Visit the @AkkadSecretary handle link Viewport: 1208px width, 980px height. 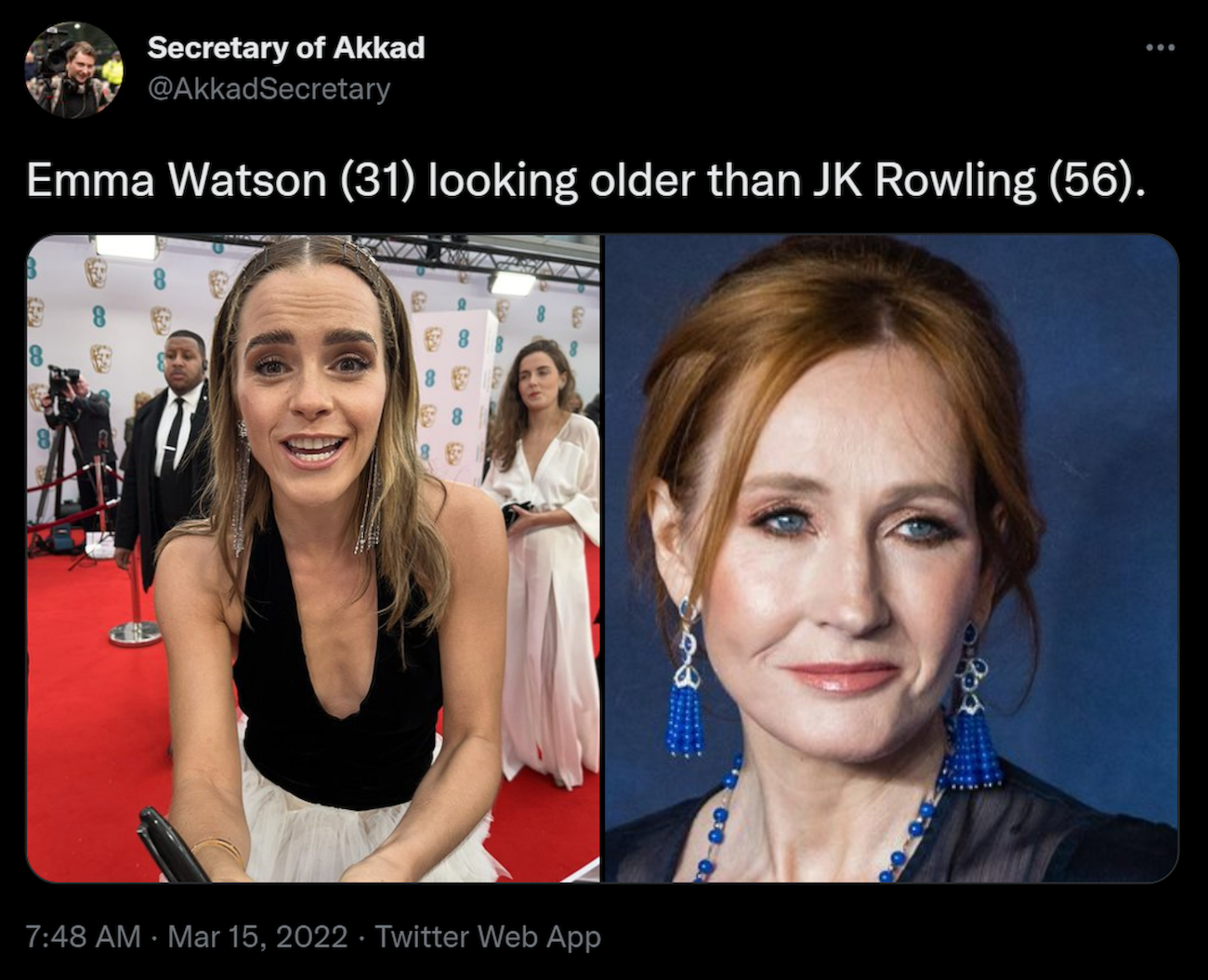coord(269,89)
